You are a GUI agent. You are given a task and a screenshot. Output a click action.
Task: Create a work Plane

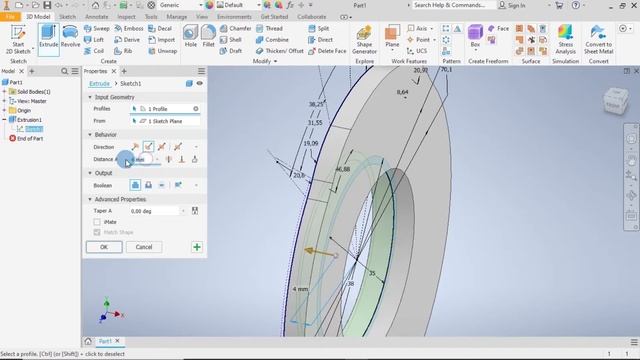pos(392,37)
